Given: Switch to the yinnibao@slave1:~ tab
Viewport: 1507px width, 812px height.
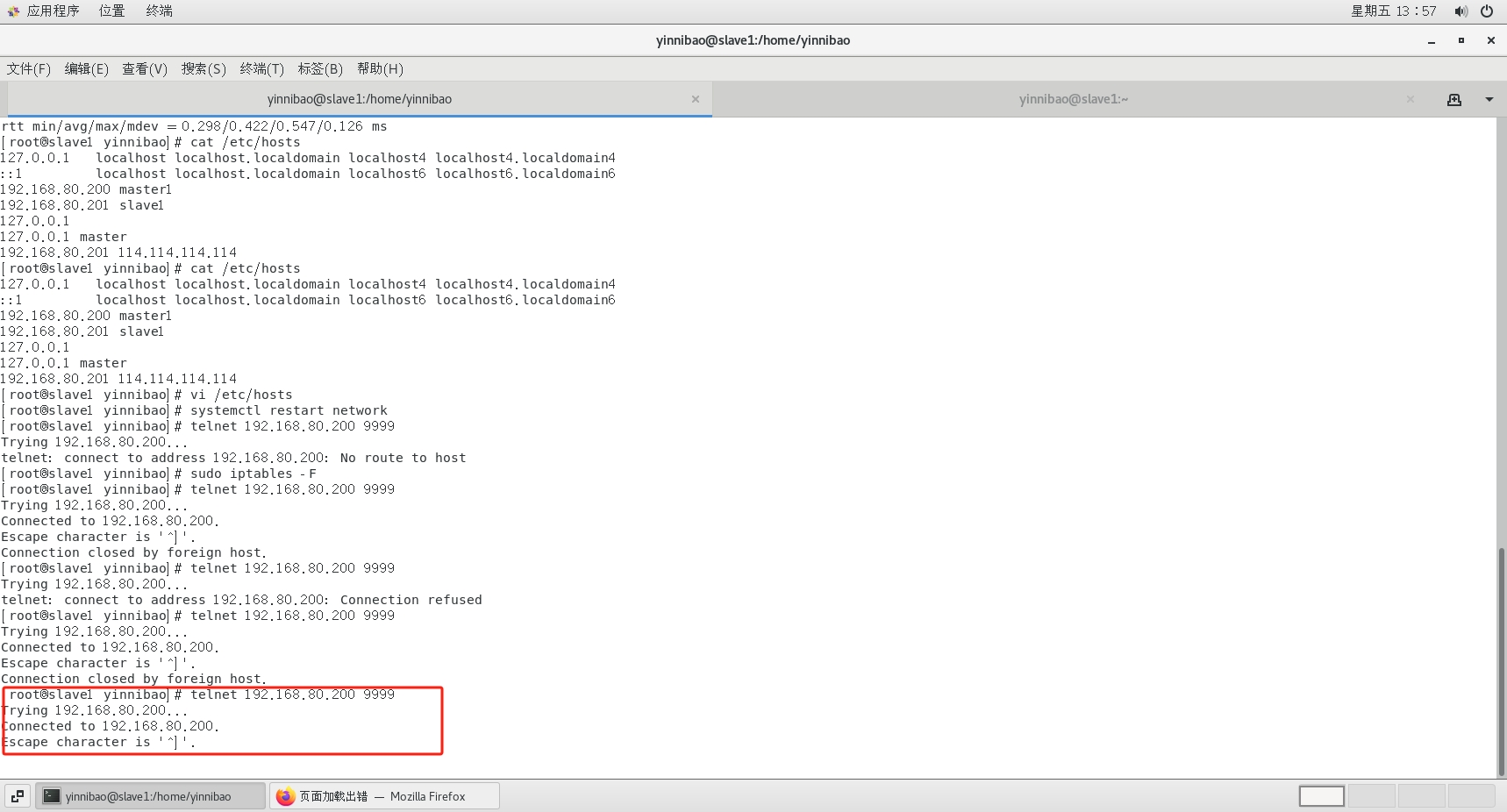Looking at the screenshot, I should (x=1074, y=99).
